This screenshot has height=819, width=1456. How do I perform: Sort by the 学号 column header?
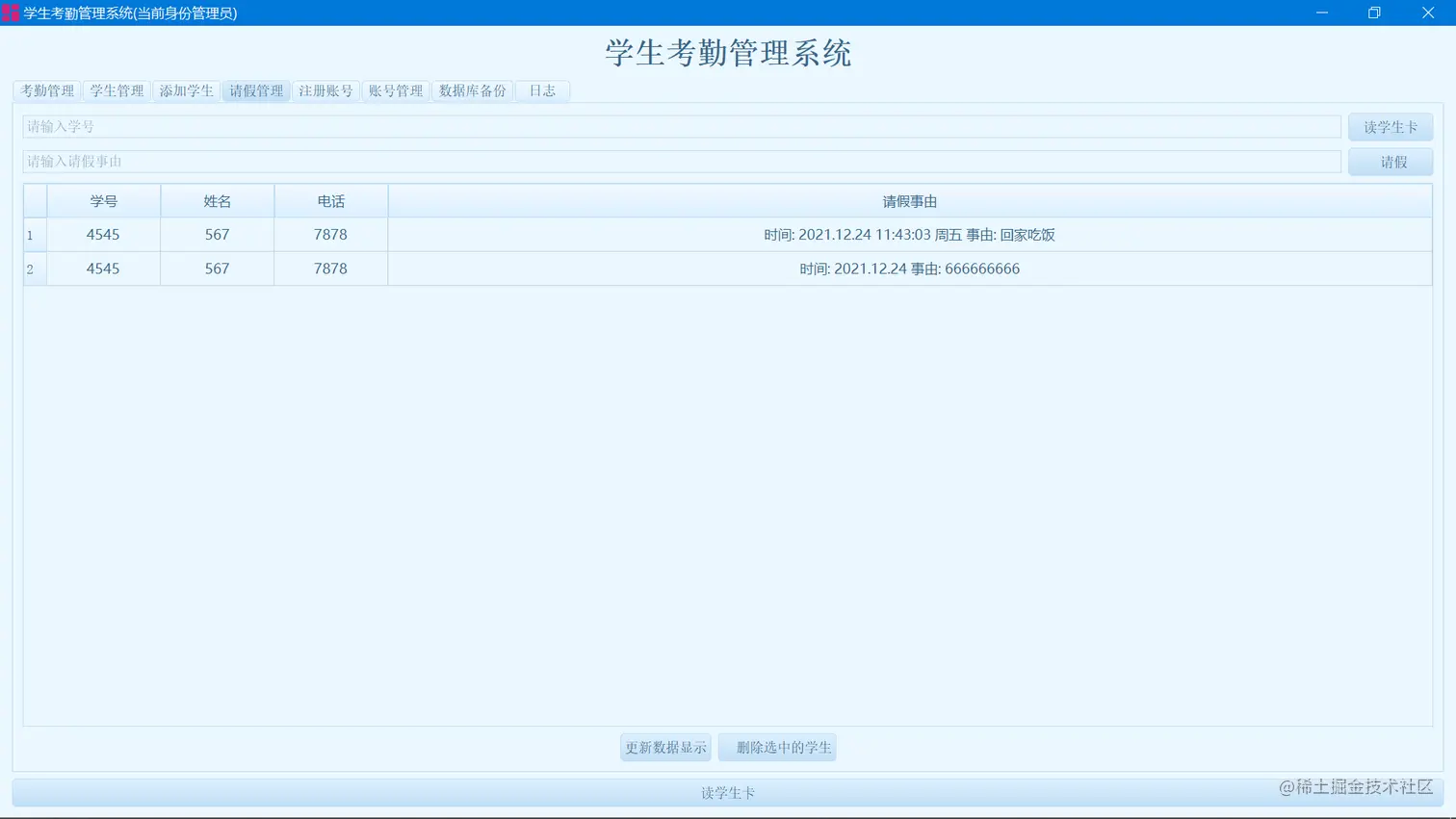pos(104,201)
